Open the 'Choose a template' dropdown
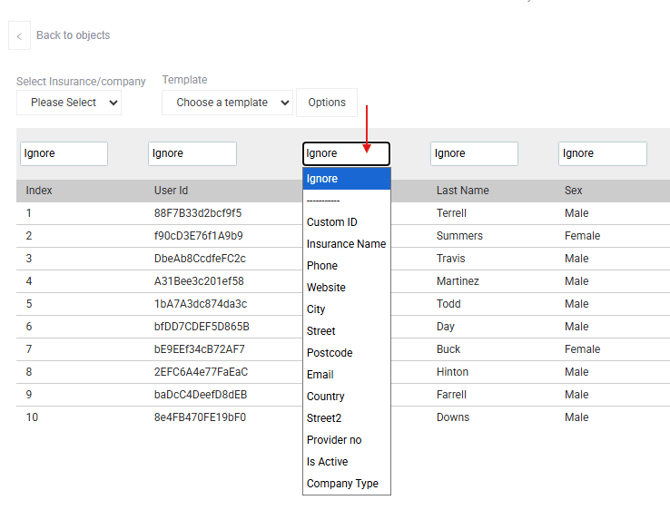670x510 pixels. click(x=227, y=103)
